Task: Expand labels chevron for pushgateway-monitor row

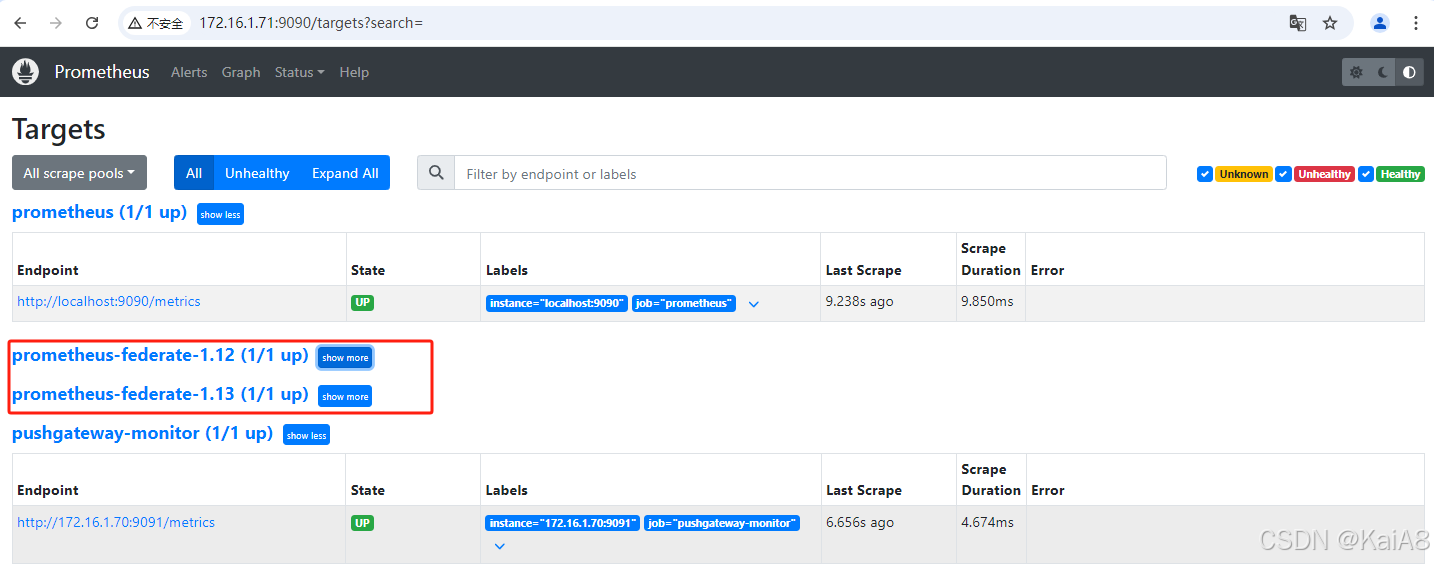Action: point(500,546)
